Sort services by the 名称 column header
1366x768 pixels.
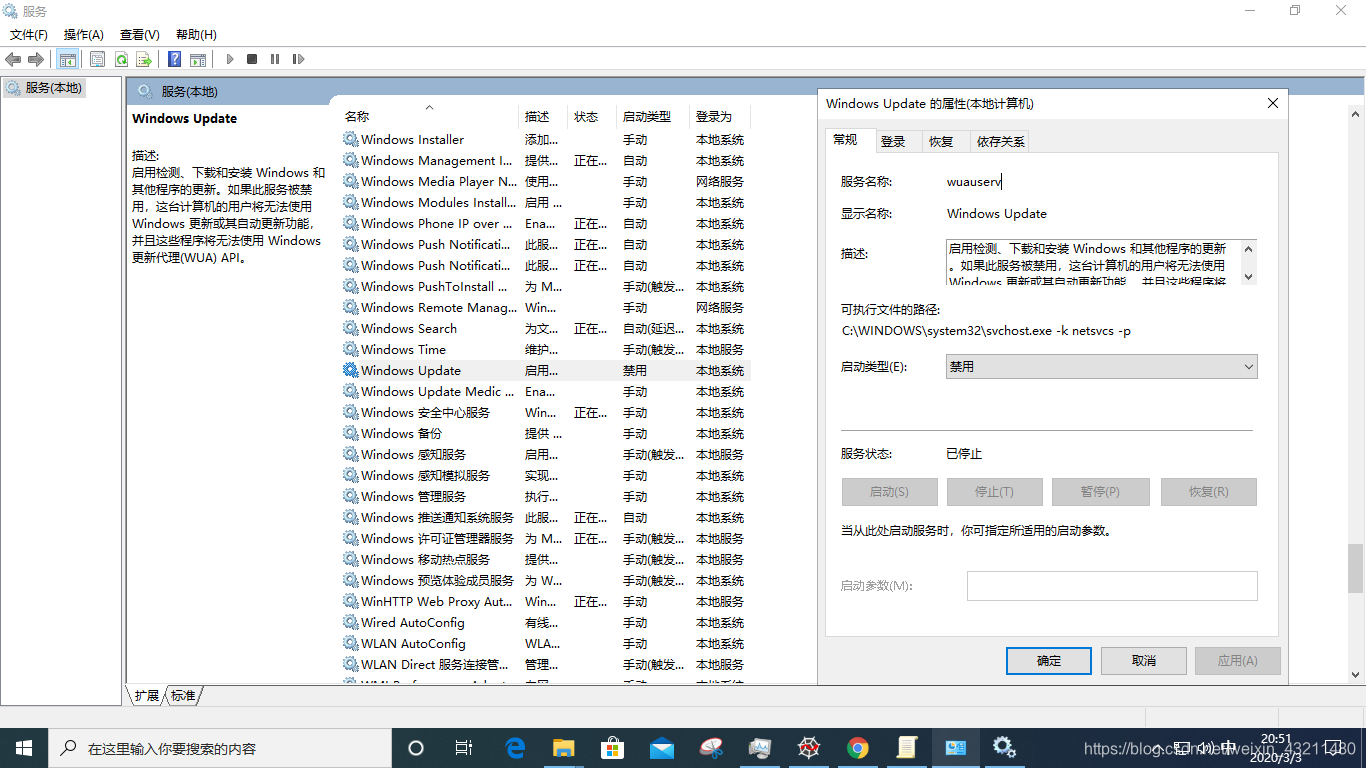click(x=430, y=116)
